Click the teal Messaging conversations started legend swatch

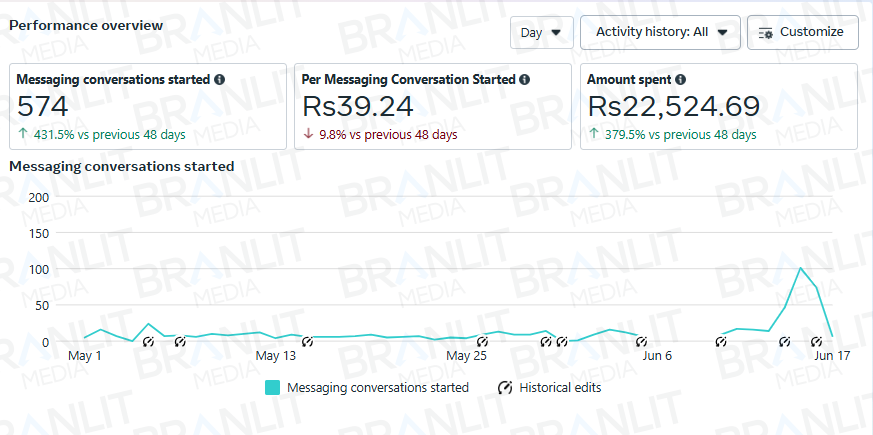[x=272, y=387]
